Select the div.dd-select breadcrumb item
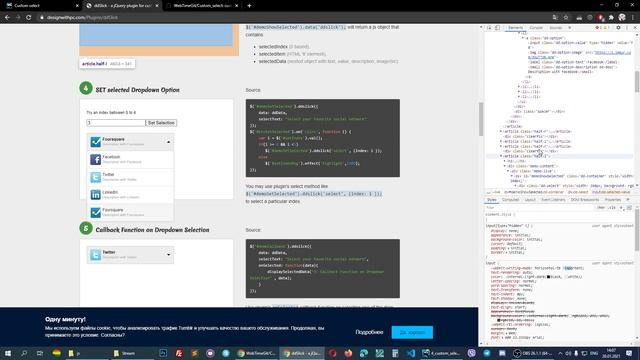The image size is (640, 360). 578,192
